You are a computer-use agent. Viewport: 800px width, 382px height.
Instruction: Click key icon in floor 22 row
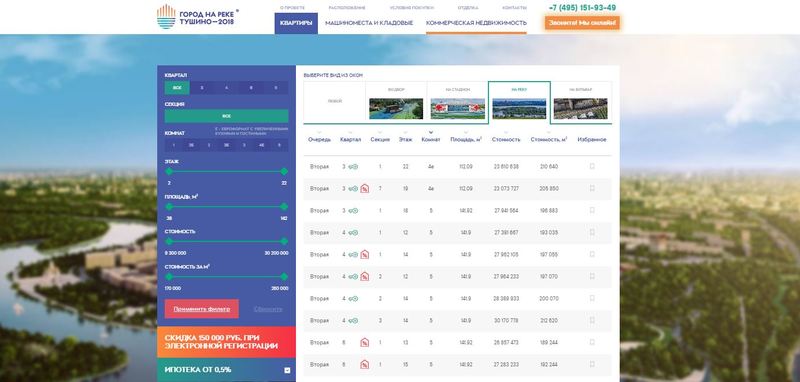pyautogui.click(x=353, y=167)
